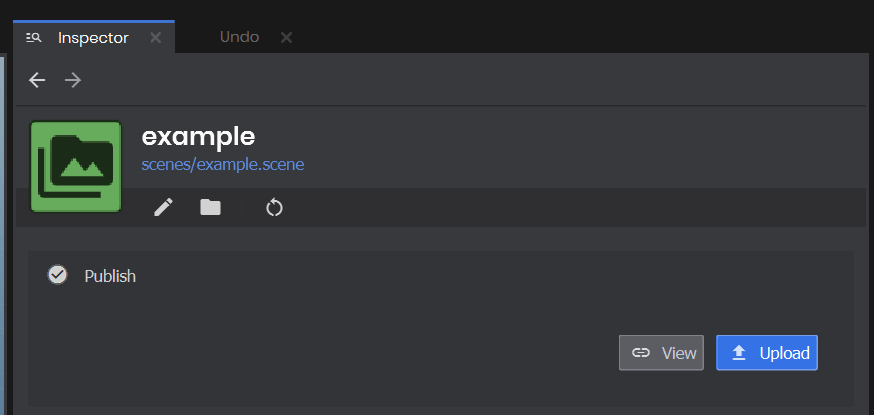This screenshot has height=415, width=874.
Task: Click the Publish label text
Action: pyautogui.click(x=110, y=276)
